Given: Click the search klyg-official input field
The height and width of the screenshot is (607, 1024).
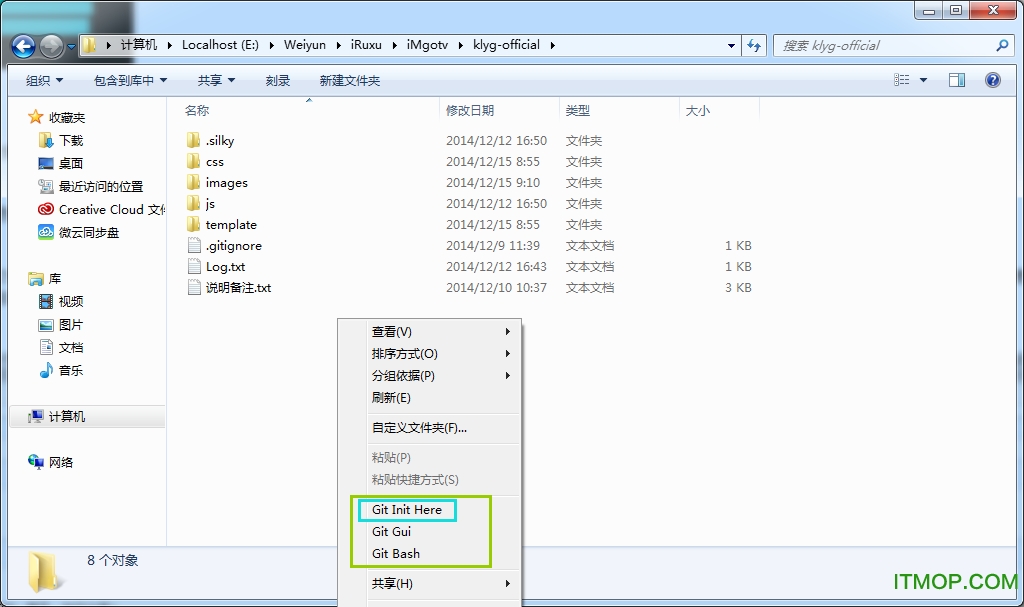Looking at the screenshot, I should tap(885, 46).
